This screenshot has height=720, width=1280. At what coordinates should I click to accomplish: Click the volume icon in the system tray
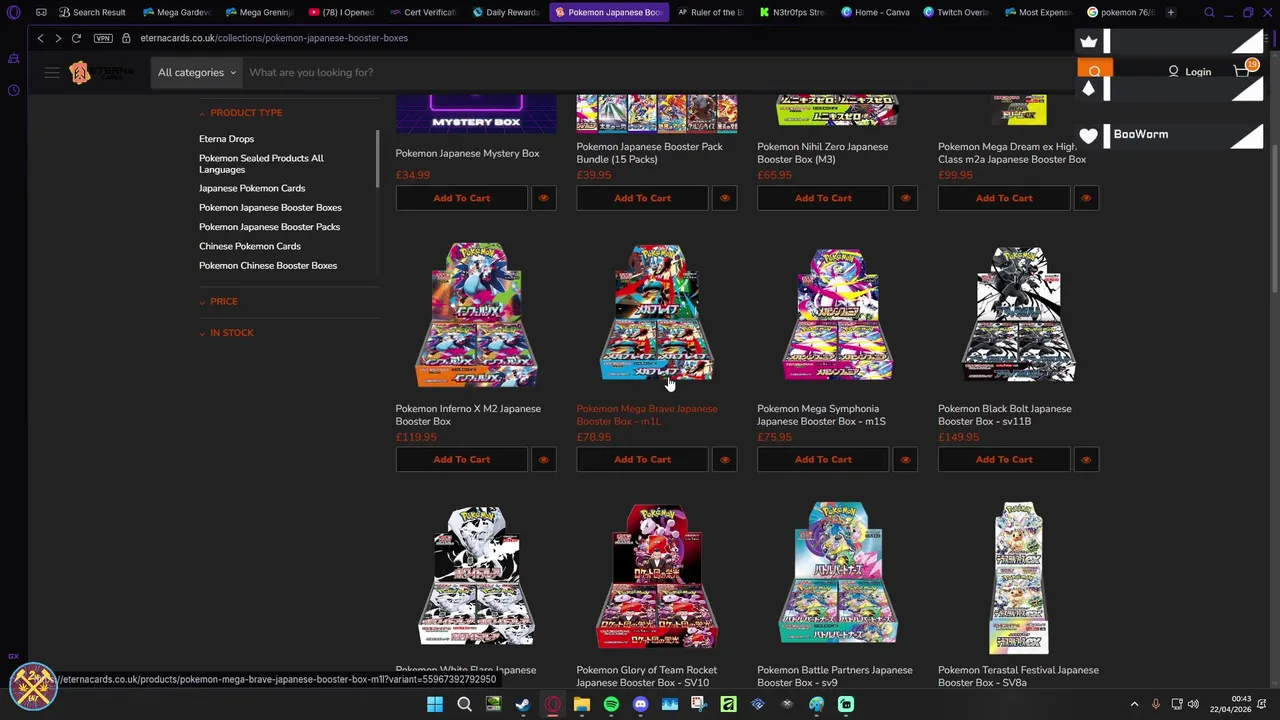(x=1193, y=704)
